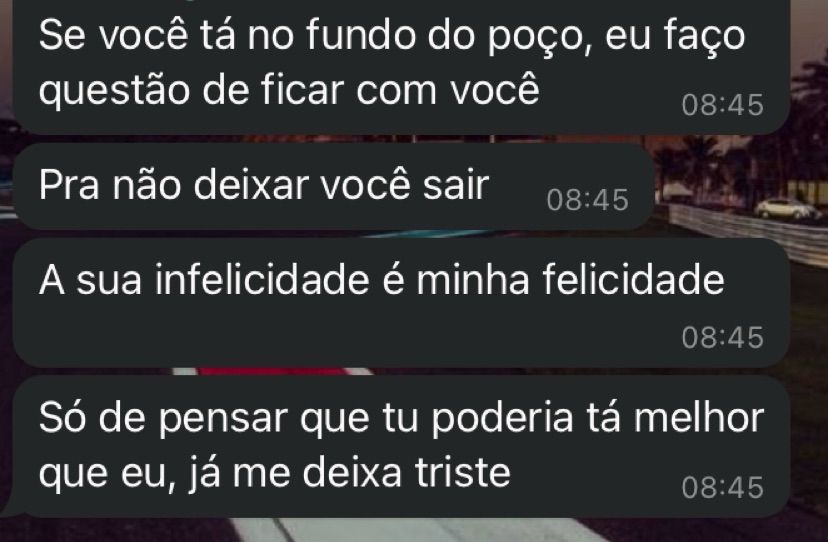Select the "Pra não deixar você sair" message
This screenshot has width=828, height=542.
pyautogui.click(x=334, y=186)
